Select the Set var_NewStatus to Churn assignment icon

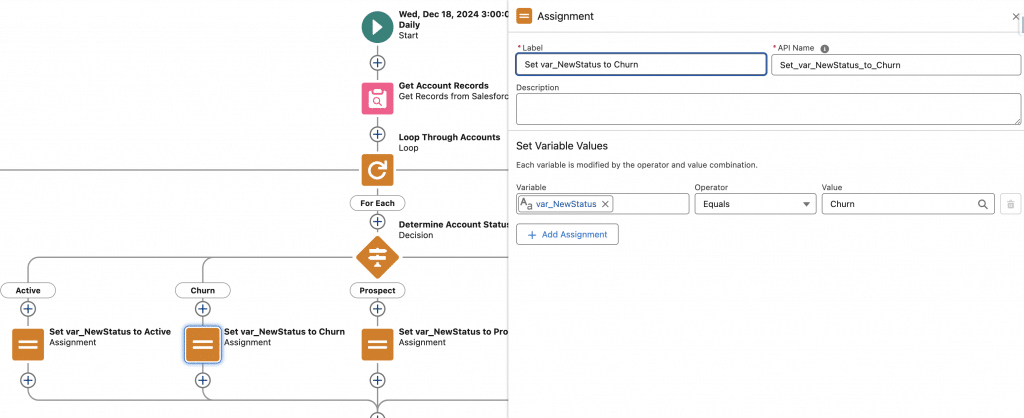(x=203, y=344)
